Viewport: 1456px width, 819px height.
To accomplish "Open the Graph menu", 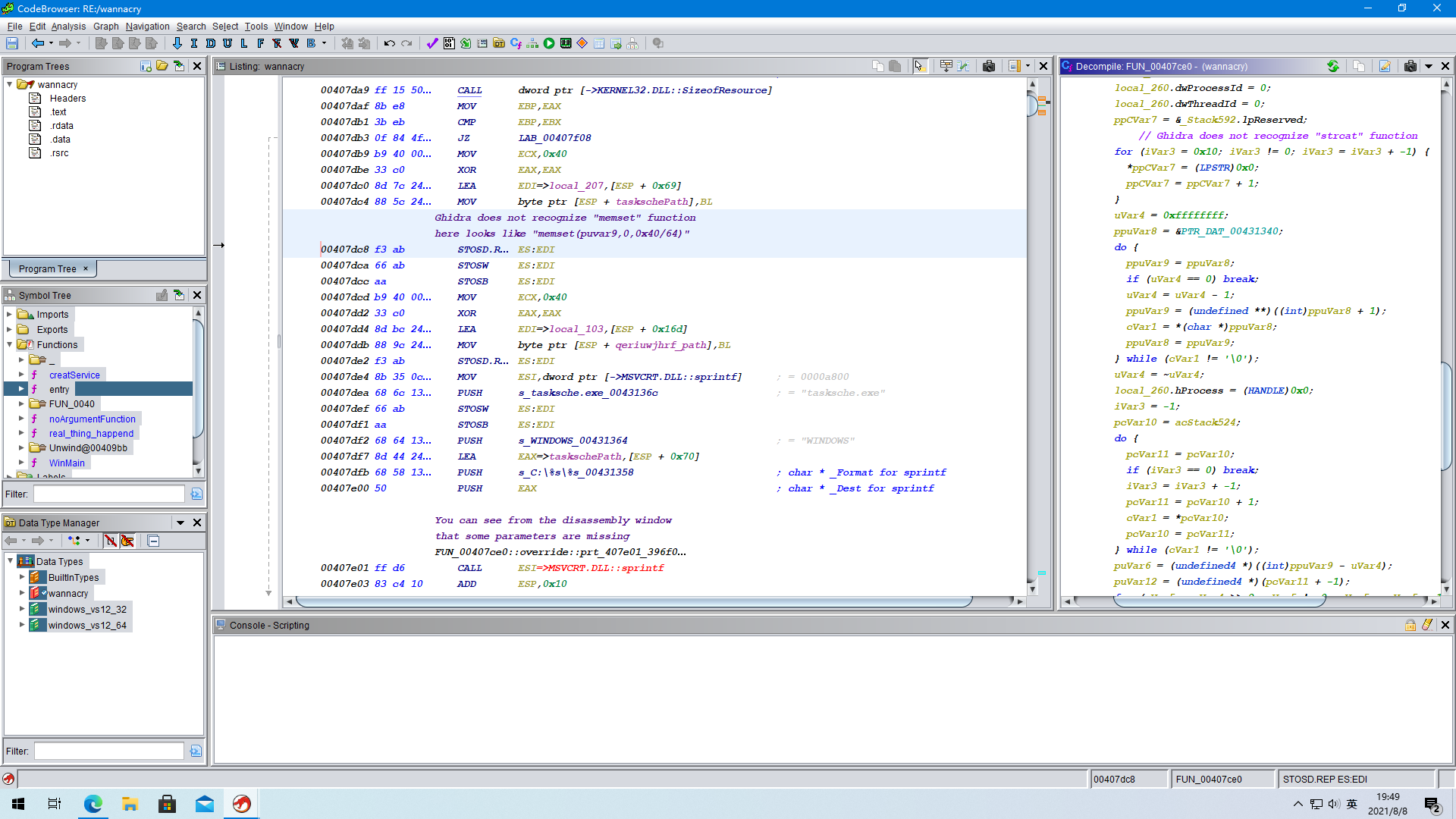I will click(106, 26).
